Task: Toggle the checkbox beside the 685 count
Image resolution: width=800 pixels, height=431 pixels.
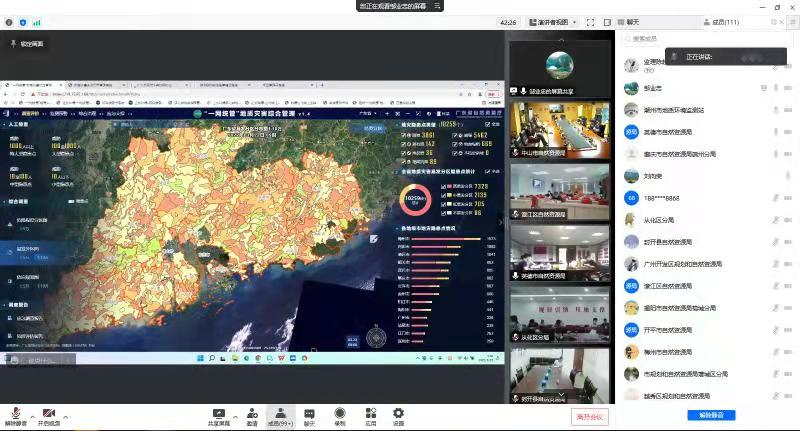Action: (454, 144)
